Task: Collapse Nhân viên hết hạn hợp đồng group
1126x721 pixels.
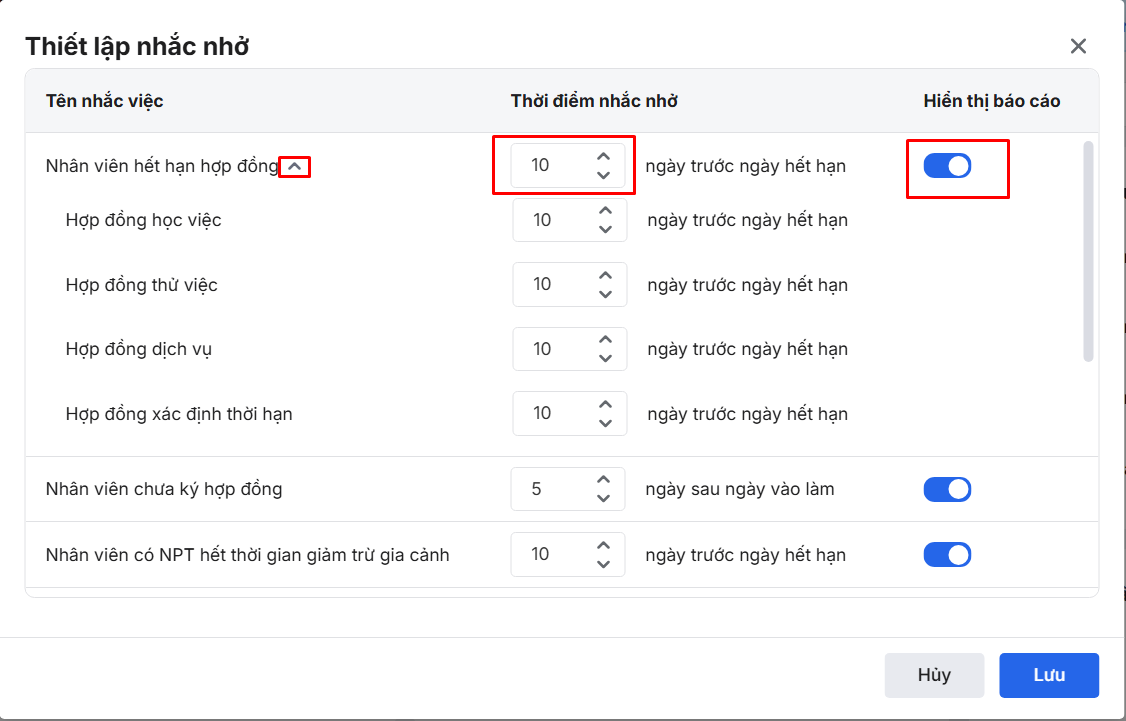Action: 294,167
